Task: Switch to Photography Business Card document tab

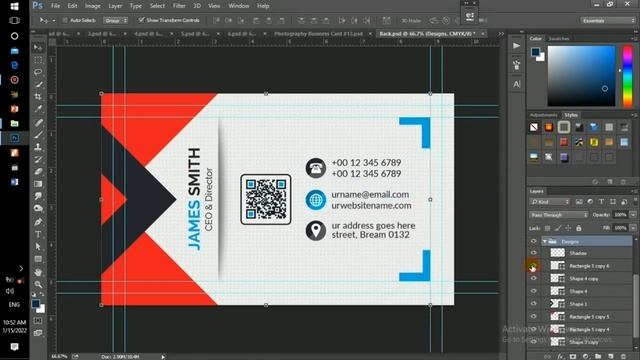Action: pos(318,34)
